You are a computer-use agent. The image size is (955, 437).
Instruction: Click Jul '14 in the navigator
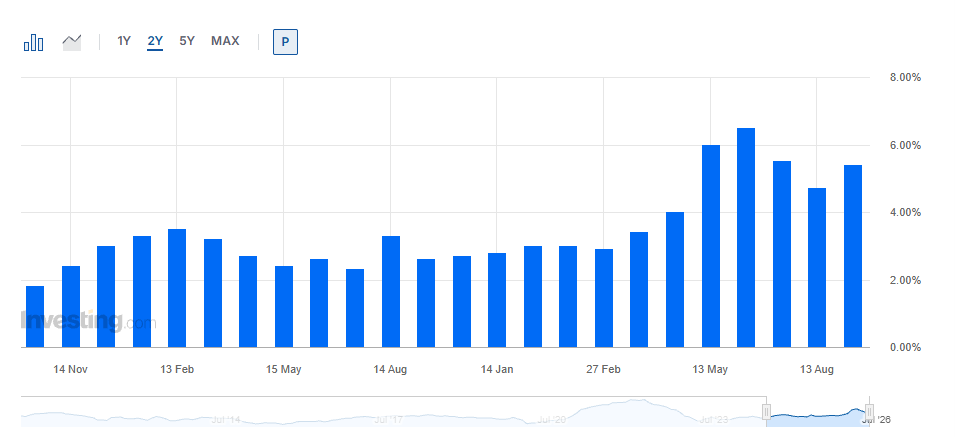coord(226,420)
